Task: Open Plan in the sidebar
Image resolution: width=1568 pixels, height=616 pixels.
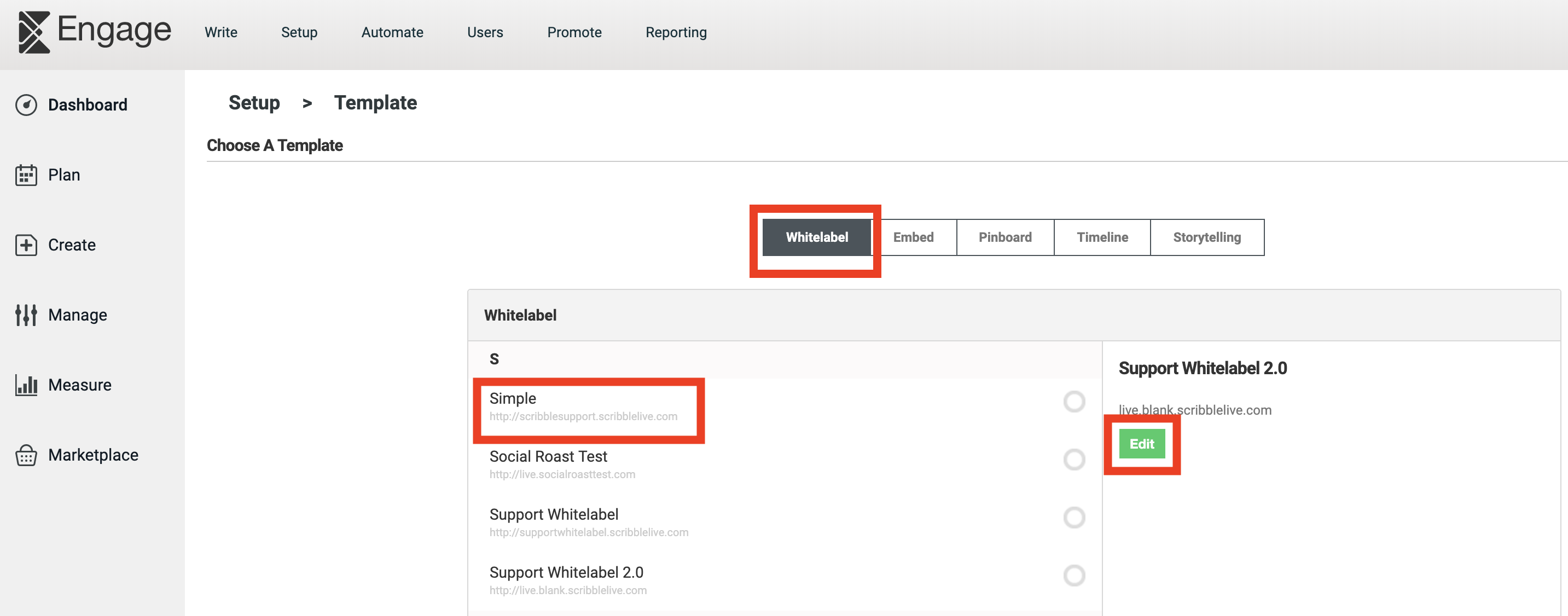Action: 64,175
